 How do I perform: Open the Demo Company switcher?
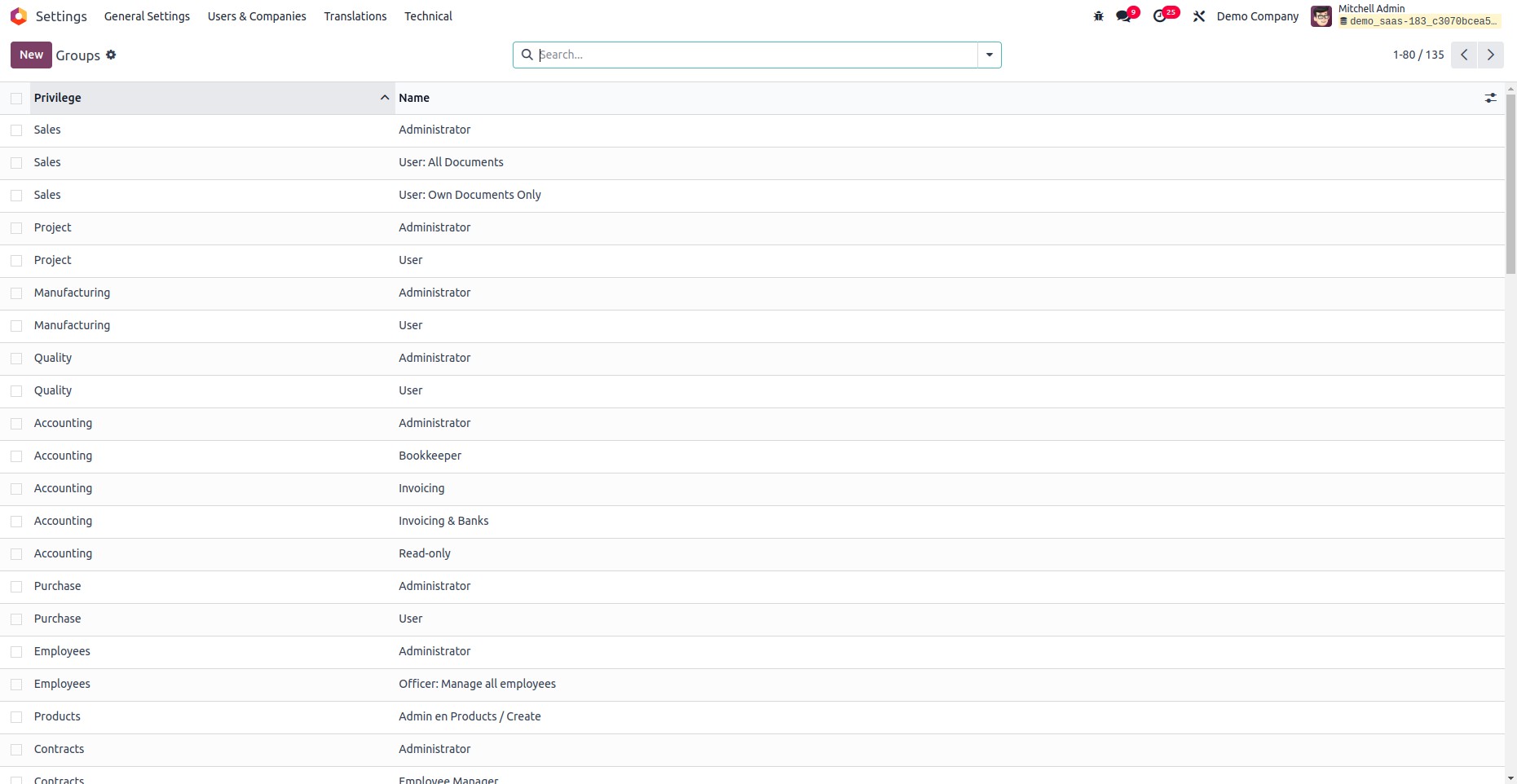(x=1257, y=16)
